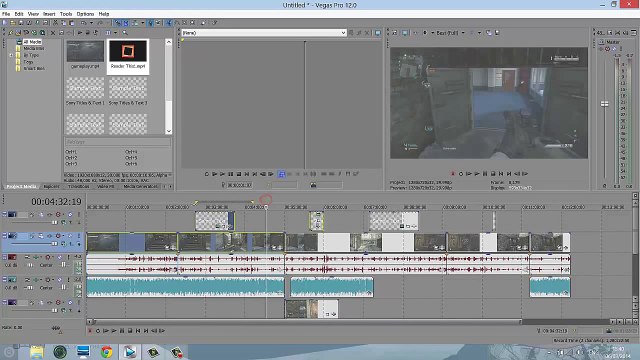Screen dimensions: 640x360
Task: Solo video track 2
Action: pyautogui.click(x=79, y=236)
